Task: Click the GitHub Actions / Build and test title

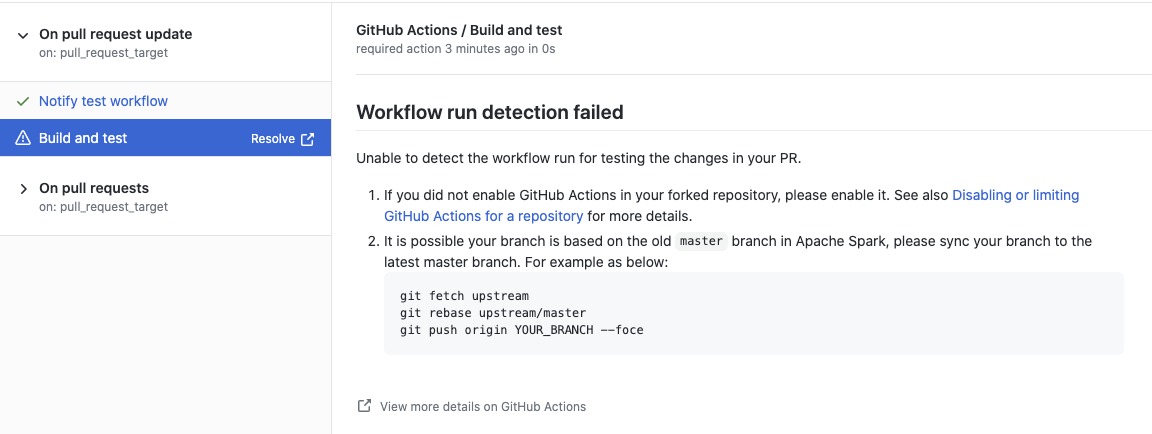Action: tap(459, 30)
